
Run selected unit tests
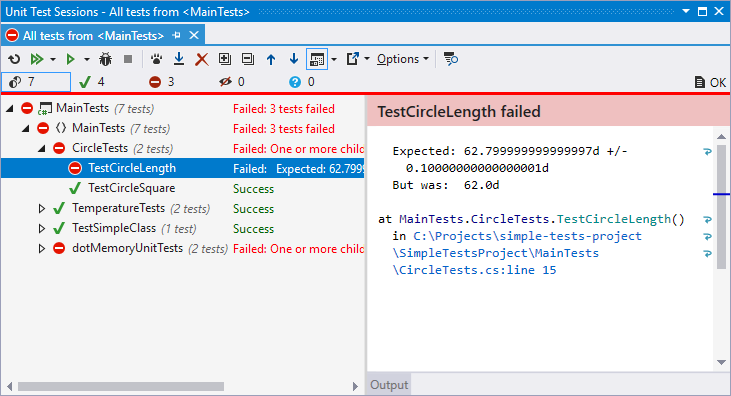tap(70, 59)
